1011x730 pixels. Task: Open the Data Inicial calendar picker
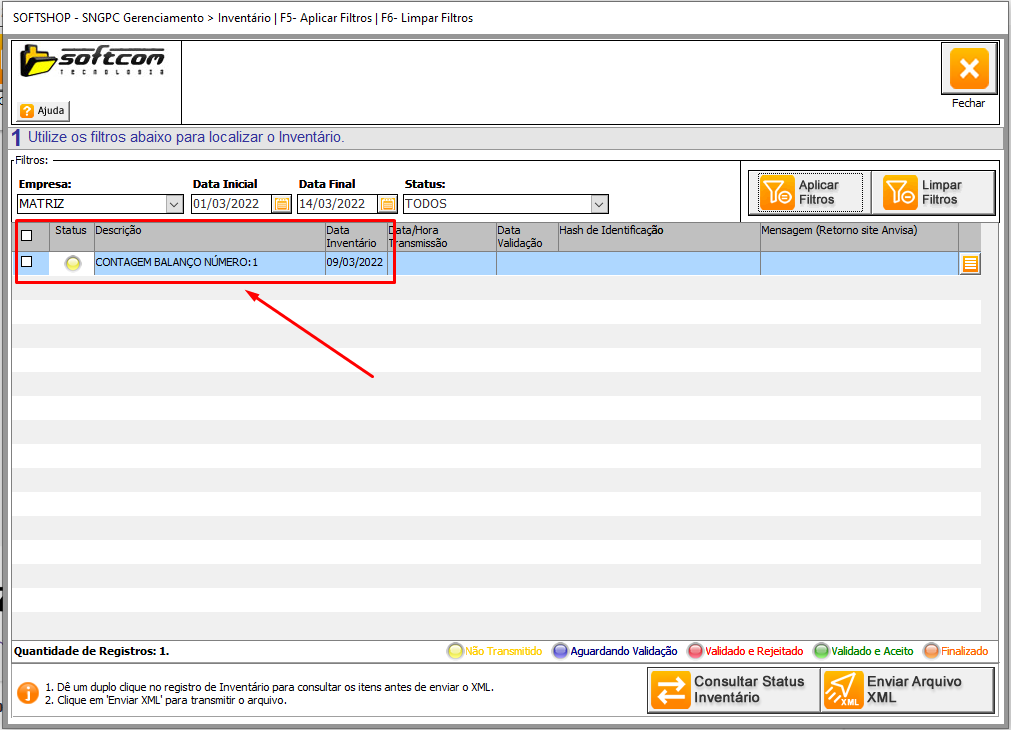click(282, 204)
